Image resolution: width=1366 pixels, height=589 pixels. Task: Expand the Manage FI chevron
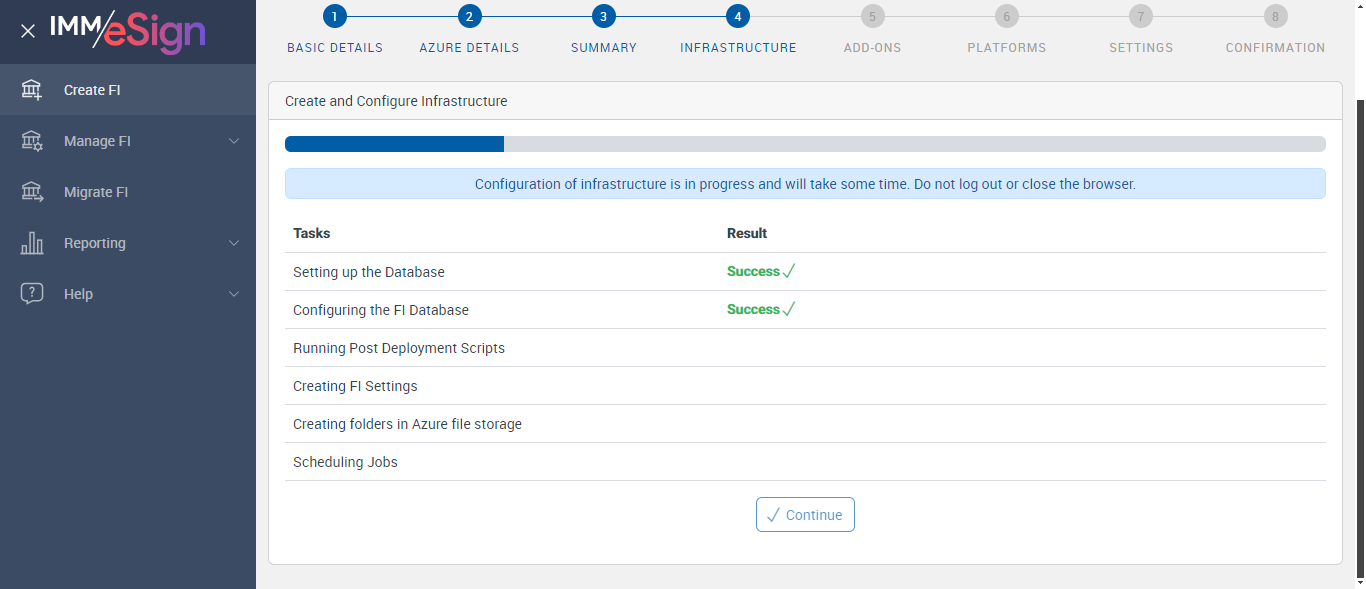point(234,141)
